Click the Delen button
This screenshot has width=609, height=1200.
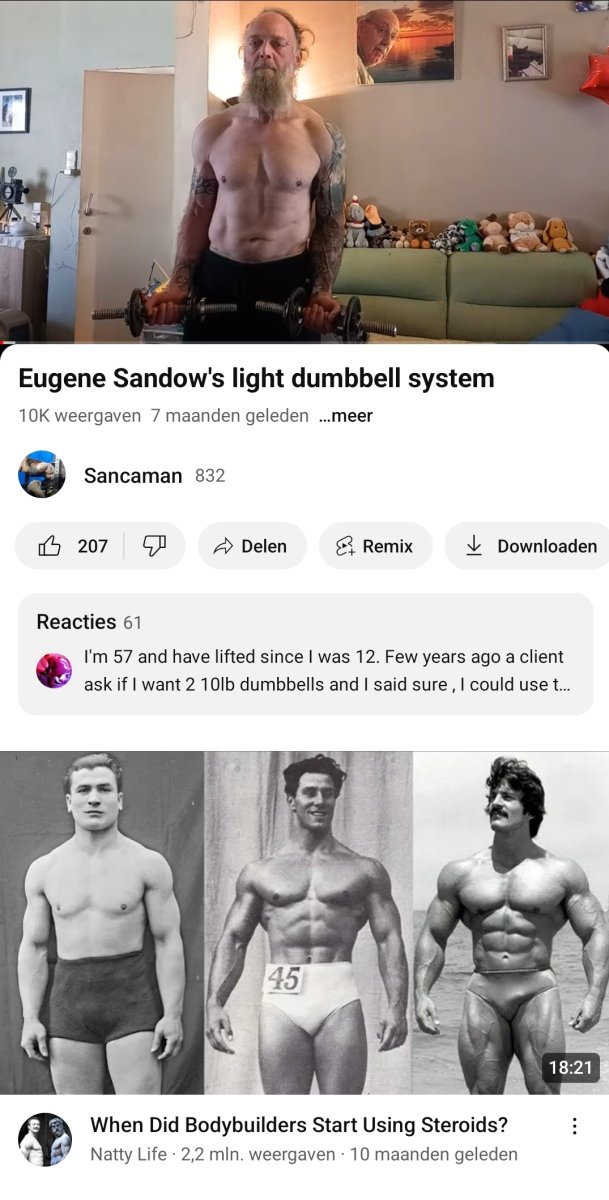pyautogui.click(x=252, y=546)
